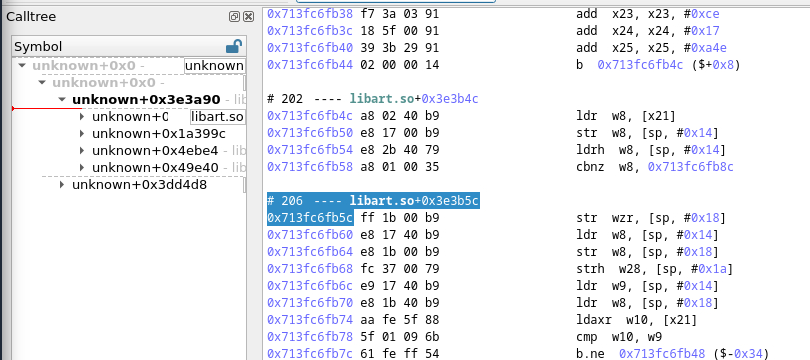Follow b.ne target 0x713fc6fb48
The height and width of the screenshot is (360, 810).
click(x=662, y=354)
